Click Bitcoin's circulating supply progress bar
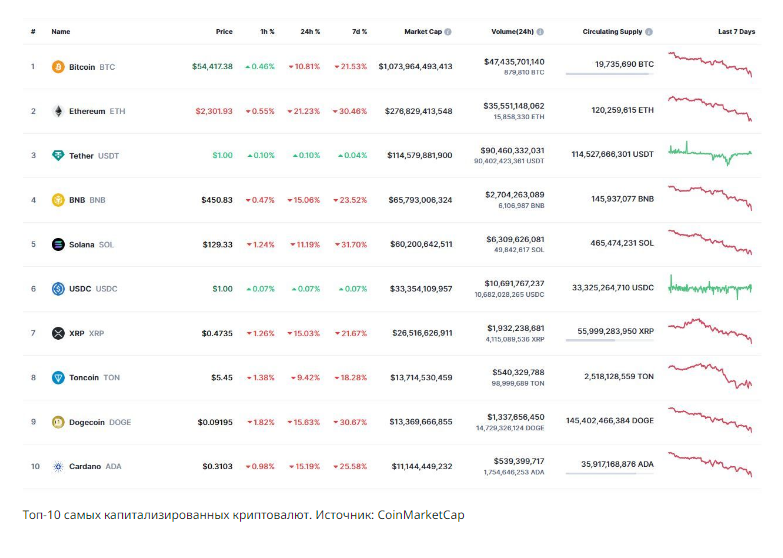783x558 pixels. [610, 74]
